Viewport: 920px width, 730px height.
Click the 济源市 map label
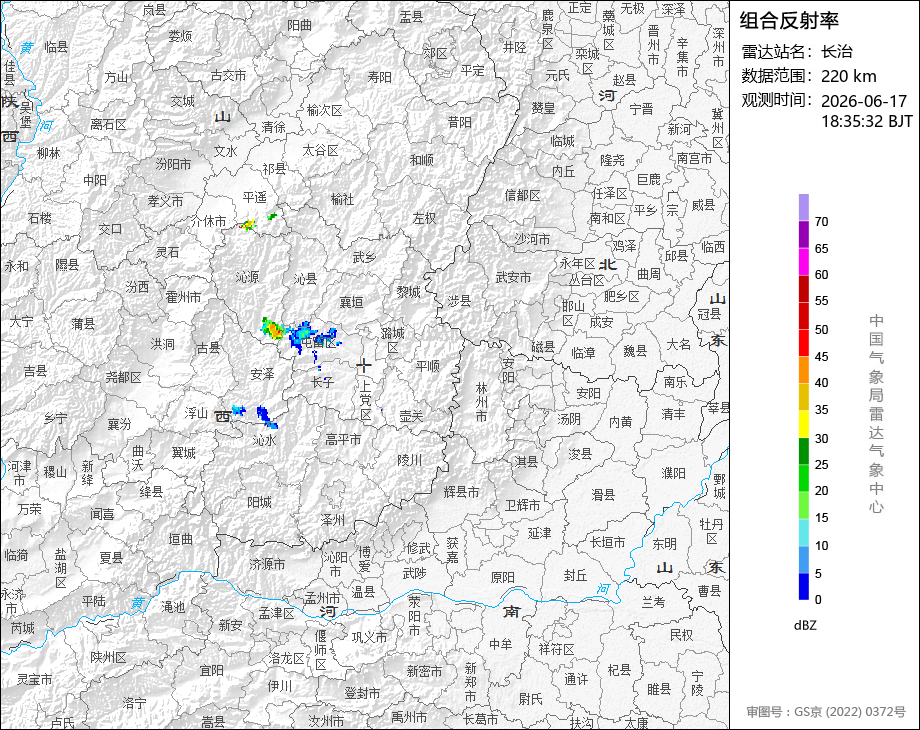267,565
